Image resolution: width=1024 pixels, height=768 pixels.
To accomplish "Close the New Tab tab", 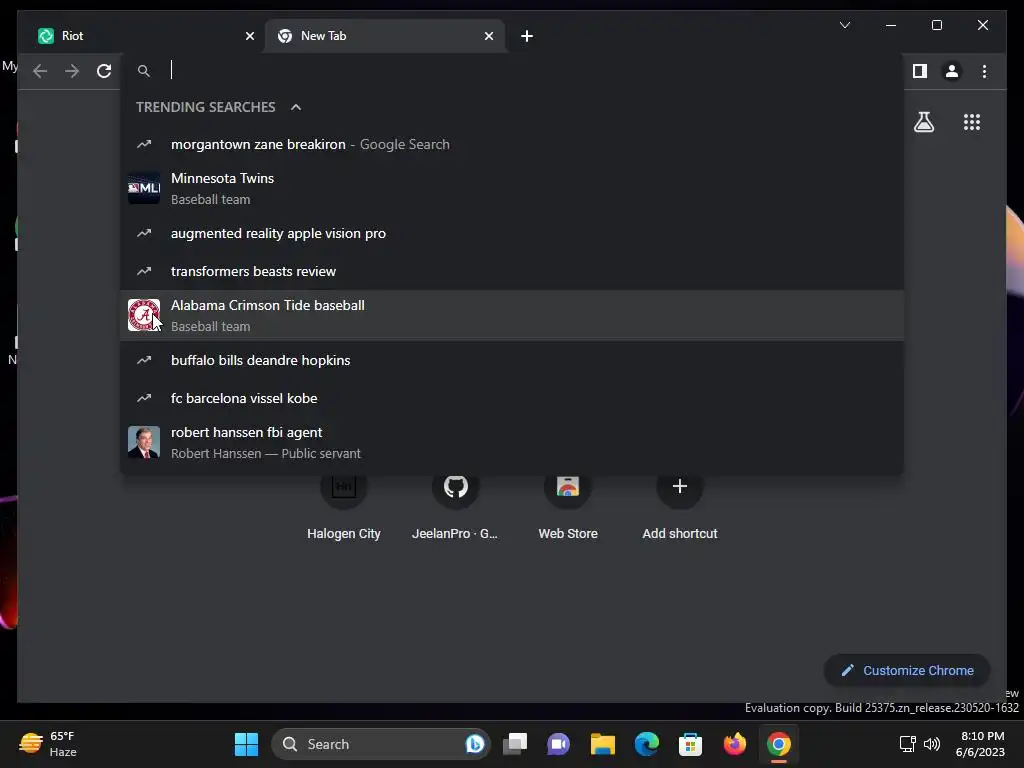I will coord(488,36).
